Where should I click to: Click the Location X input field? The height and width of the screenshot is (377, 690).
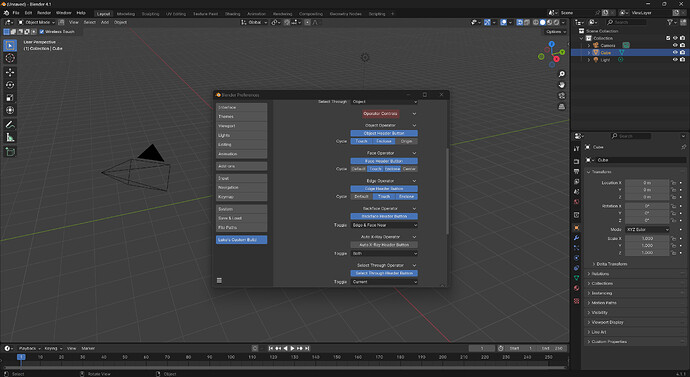[647, 183]
